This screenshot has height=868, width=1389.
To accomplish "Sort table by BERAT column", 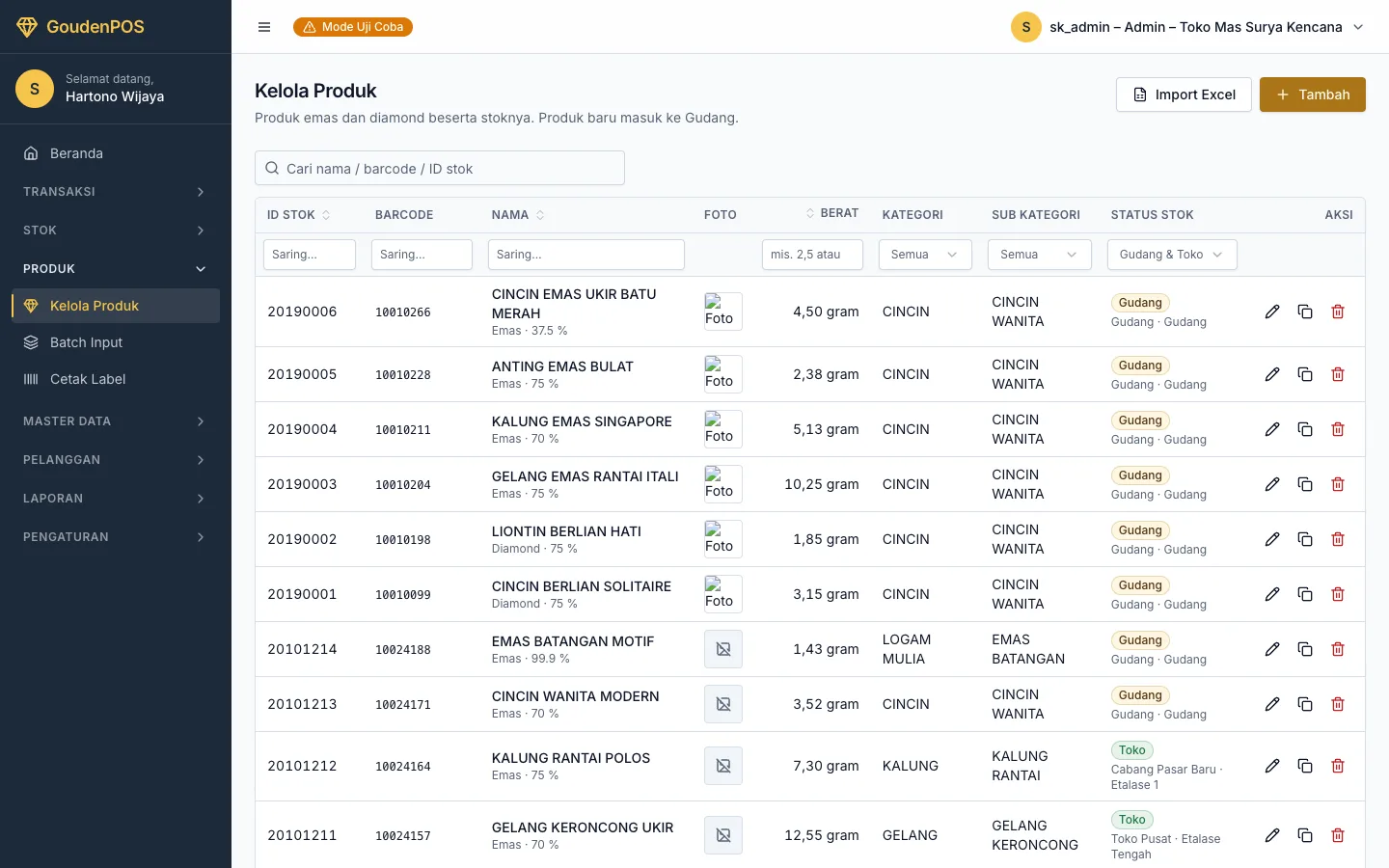I will [832, 213].
